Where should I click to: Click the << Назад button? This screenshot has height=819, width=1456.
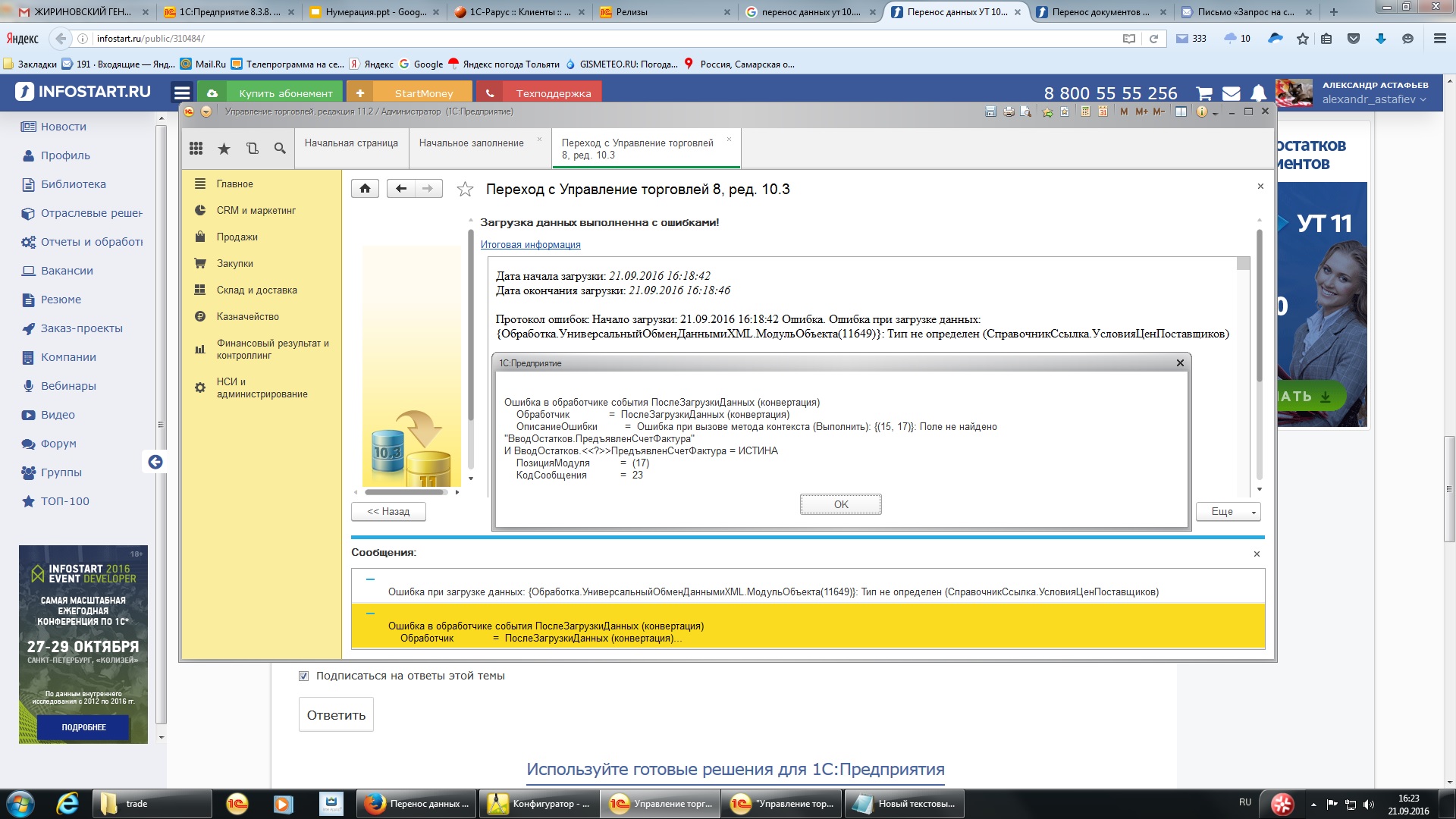pos(388,512)
